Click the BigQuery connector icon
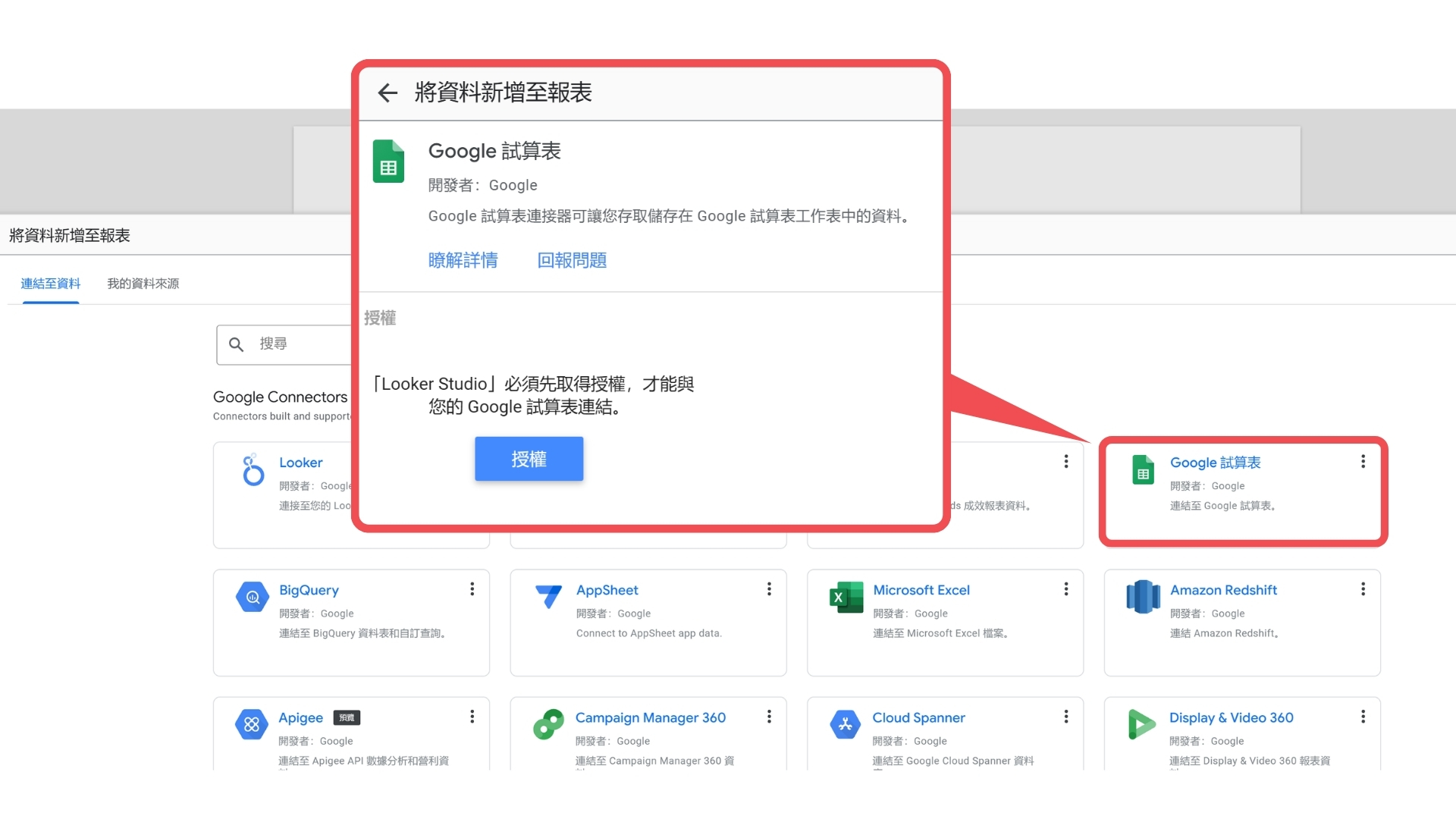Screen dimensions: 1456x819 tap(253, 597)
